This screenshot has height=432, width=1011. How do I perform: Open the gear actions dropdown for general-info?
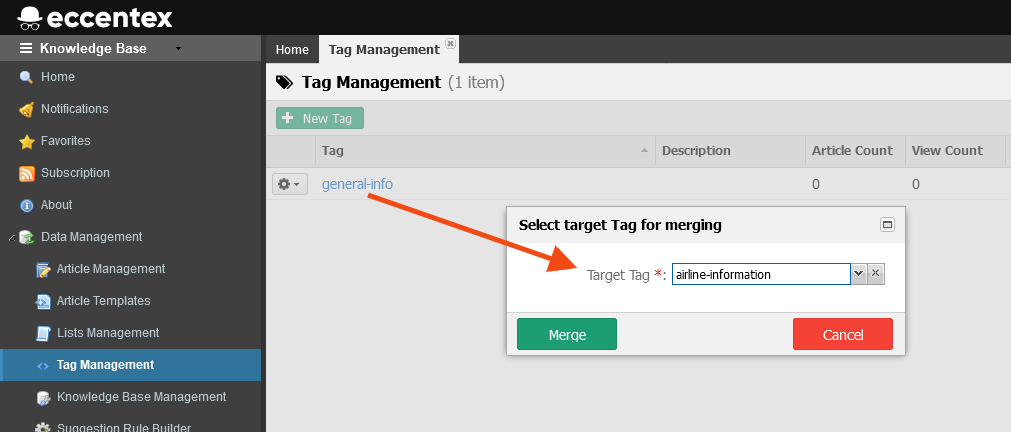[290, 184]
